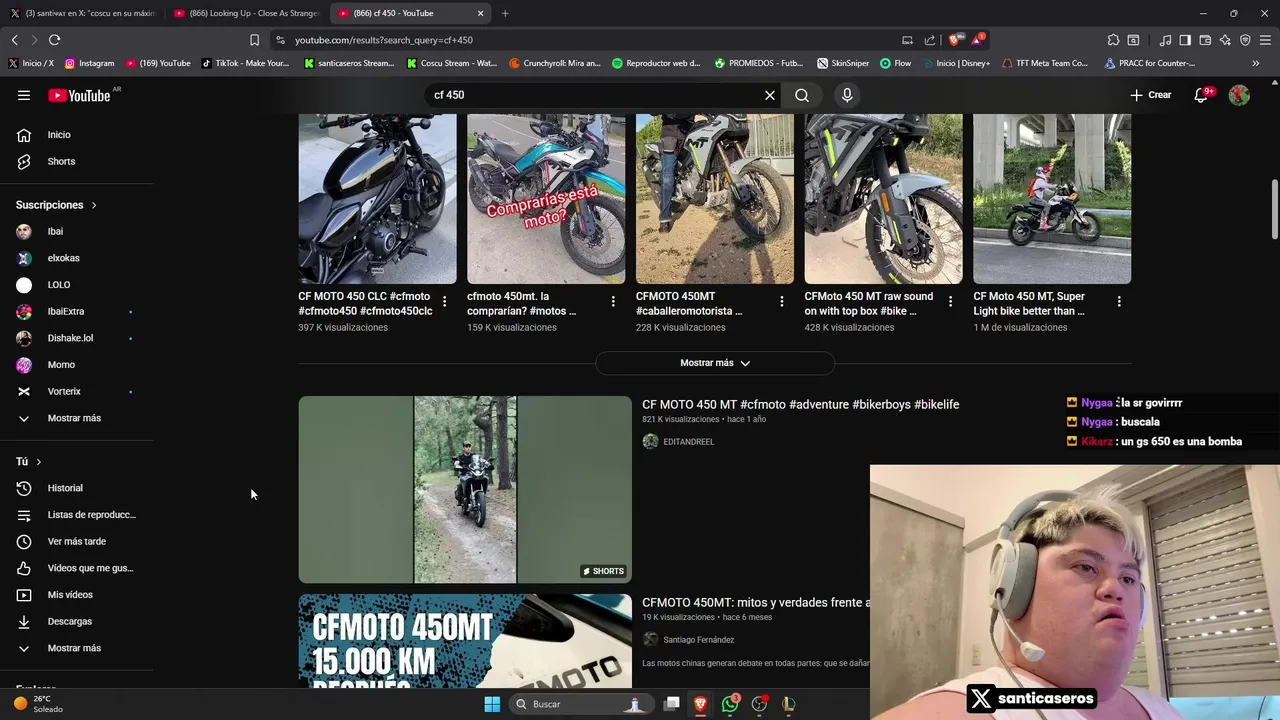Close the cf 450 - YouTube tab
Screen dimensions: 1280x720
[480, 13]
